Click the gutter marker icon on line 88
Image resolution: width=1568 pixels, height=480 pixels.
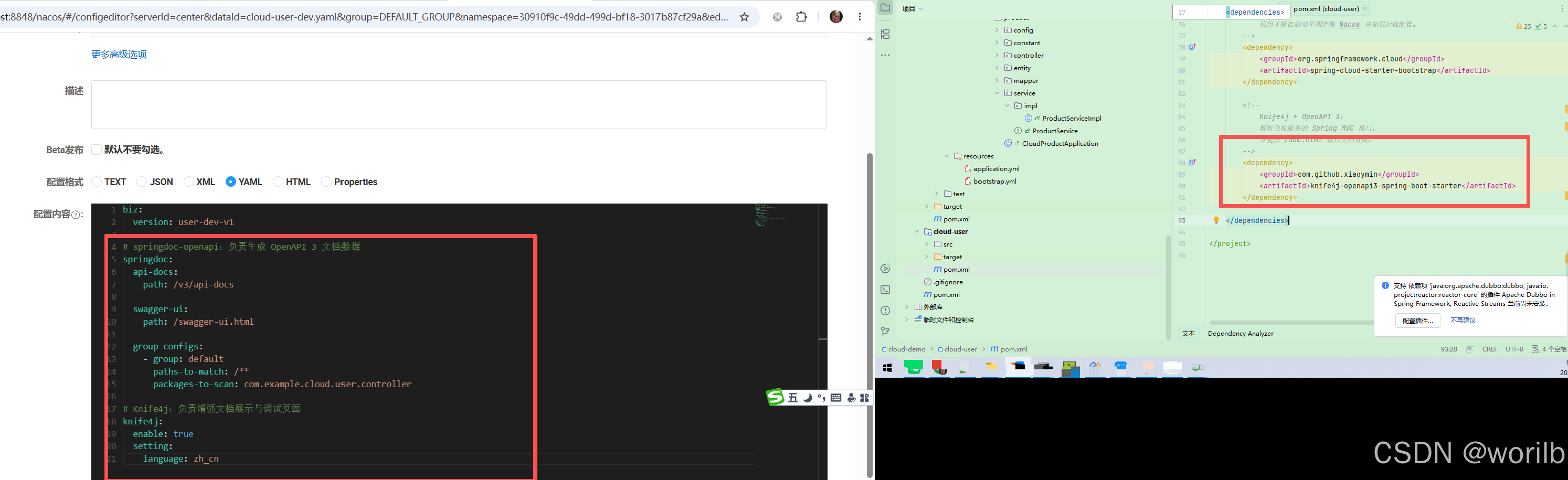point(1192,163)
